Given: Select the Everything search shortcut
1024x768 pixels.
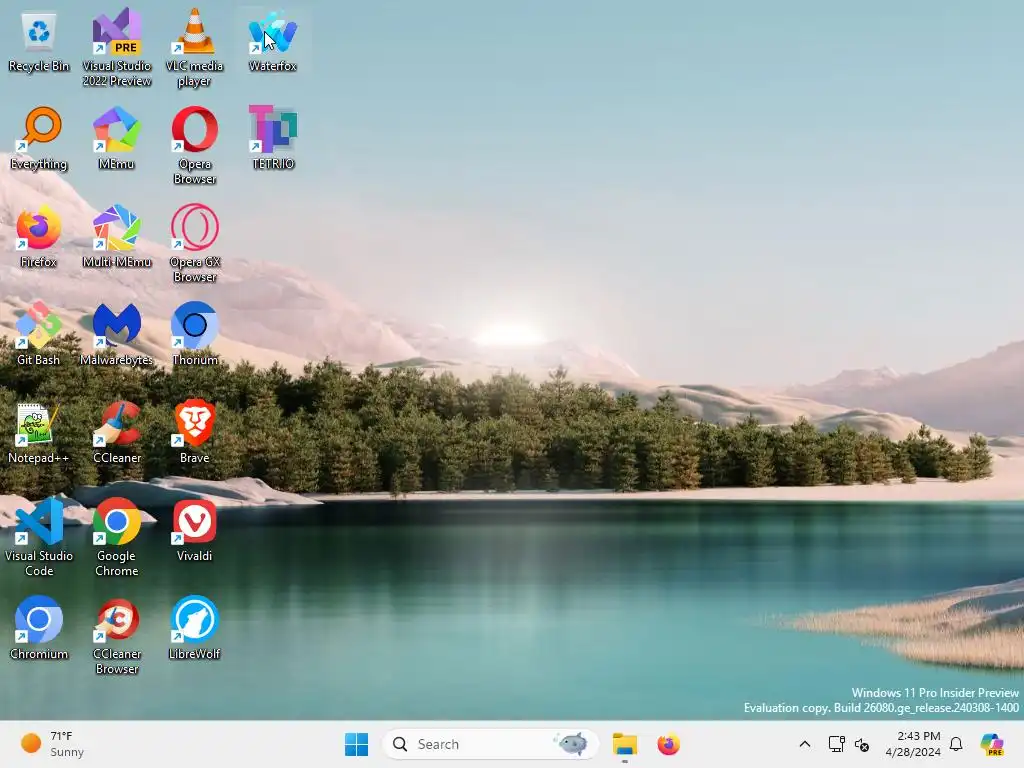Looking at the screenshot, I should pos(39,138).
